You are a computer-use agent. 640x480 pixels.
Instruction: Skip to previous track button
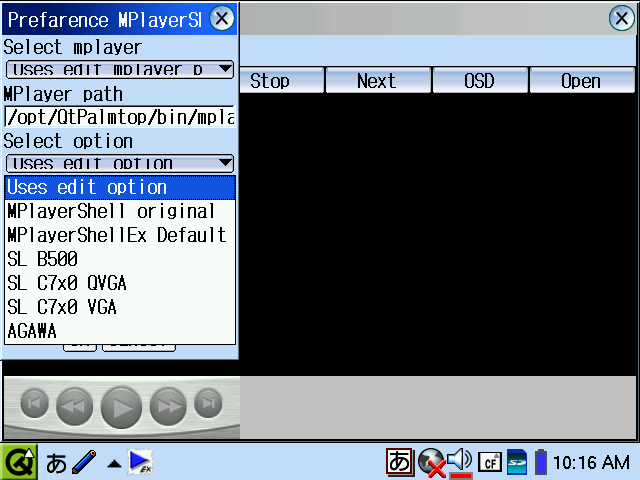(x=34, y=404)
